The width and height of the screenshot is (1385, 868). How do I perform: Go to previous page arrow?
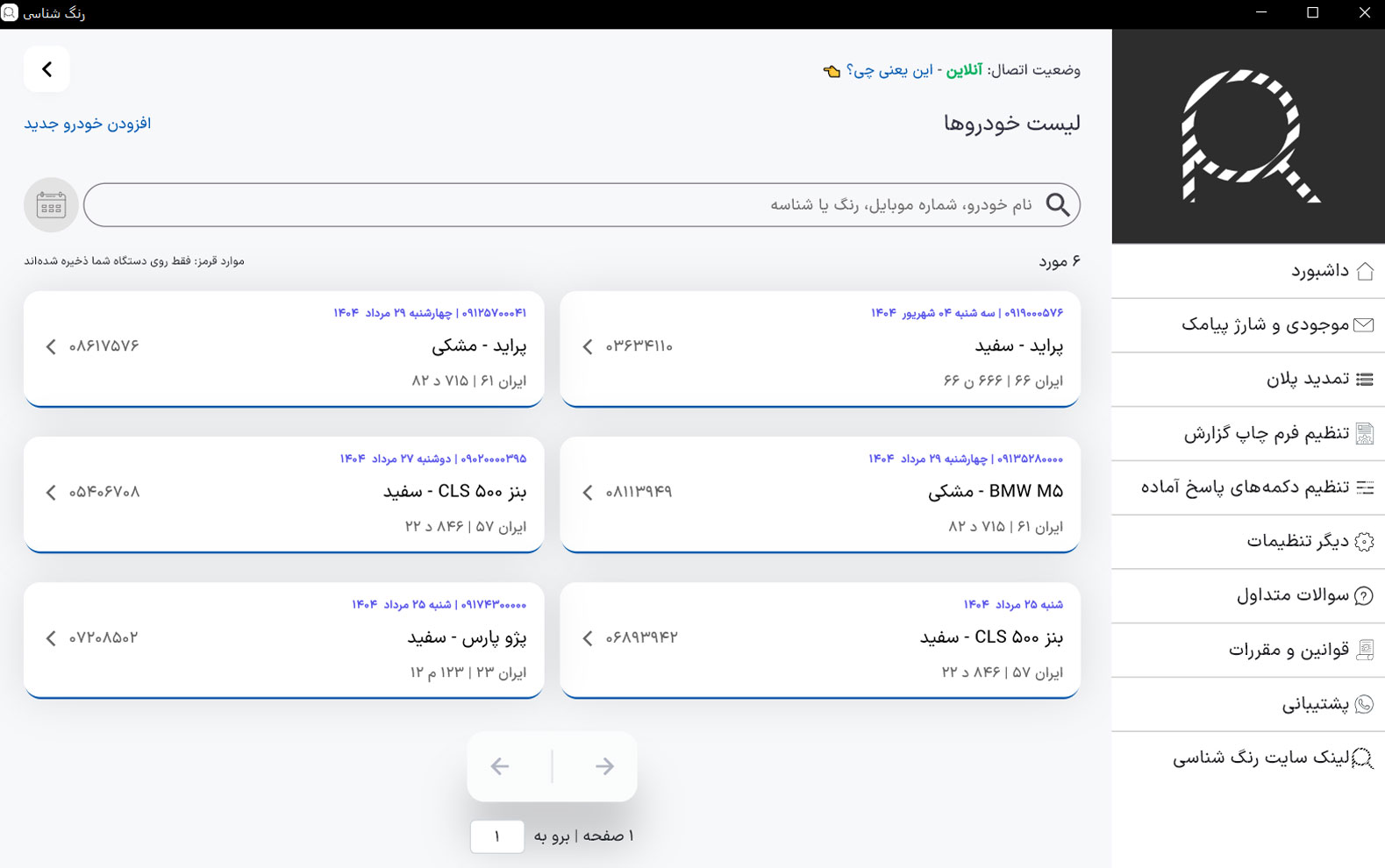[500, 766]
